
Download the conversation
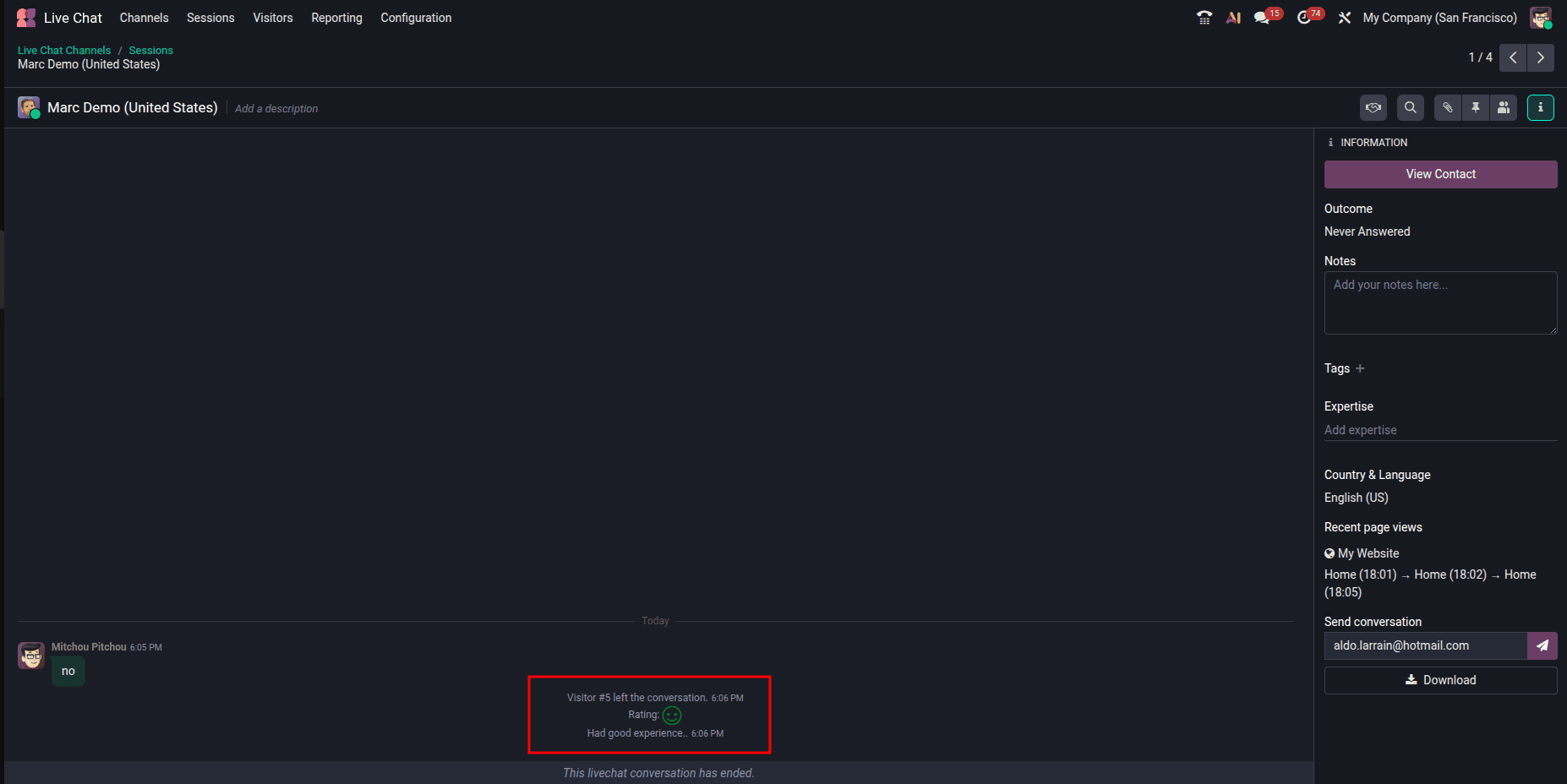pos(1441,680)
